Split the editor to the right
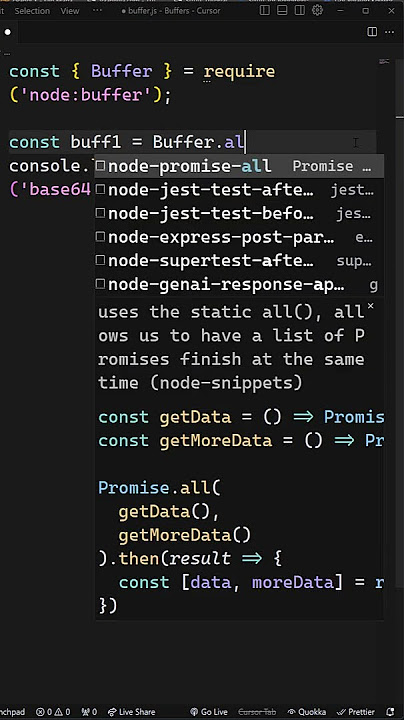 point(372,32)
